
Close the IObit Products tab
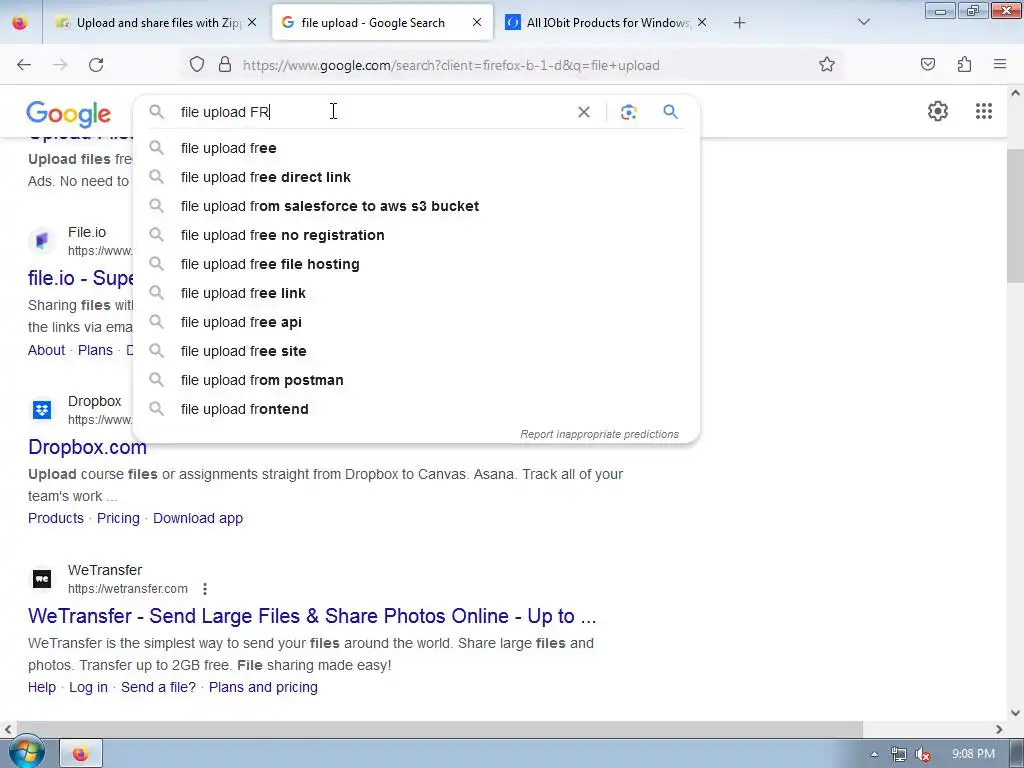[702, 22]
